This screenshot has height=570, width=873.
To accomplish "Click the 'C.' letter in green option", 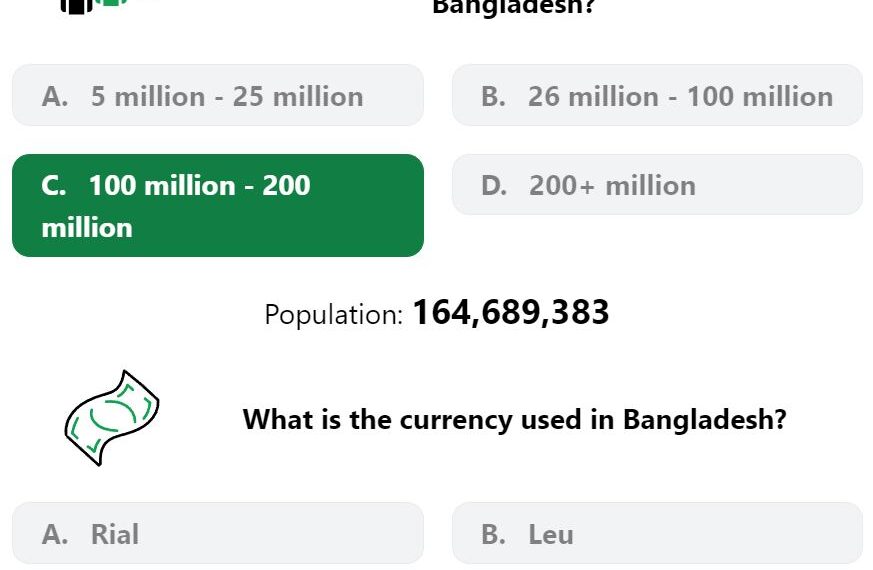I will click(x=54, y=185).
